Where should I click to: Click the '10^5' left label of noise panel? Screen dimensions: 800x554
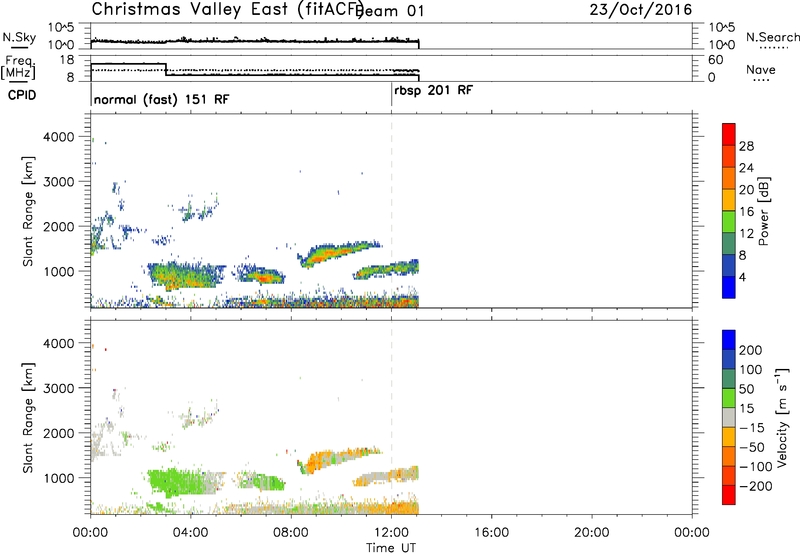[x=61, y=27]
